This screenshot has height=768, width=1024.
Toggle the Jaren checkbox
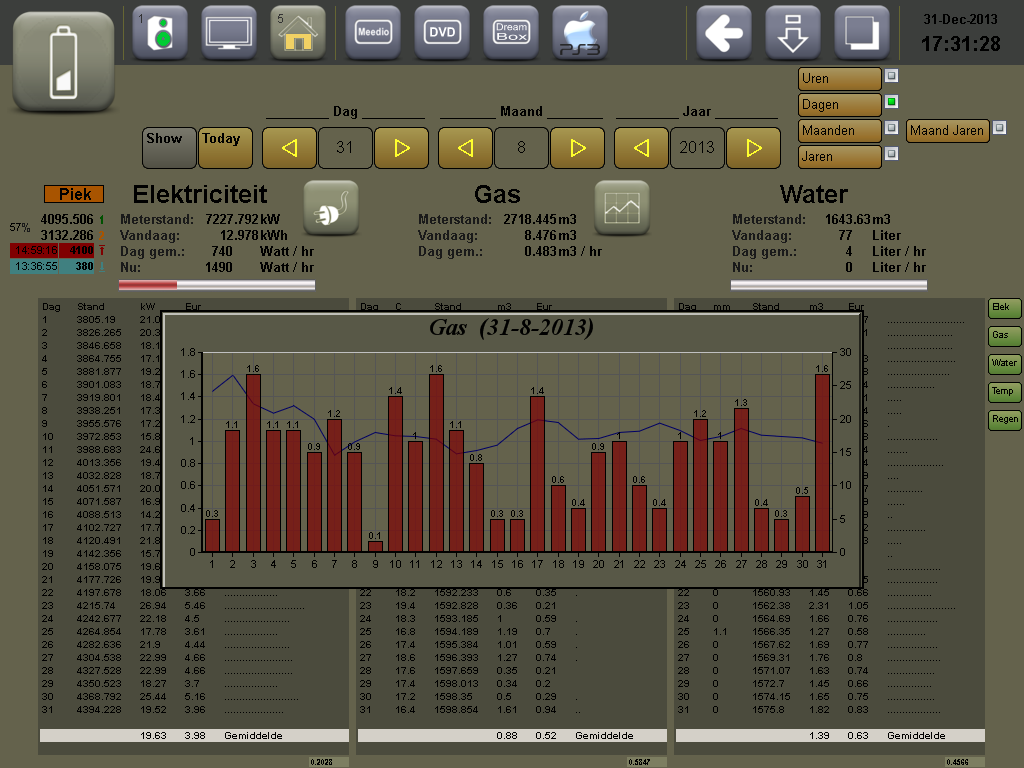(x=891, y=153)
